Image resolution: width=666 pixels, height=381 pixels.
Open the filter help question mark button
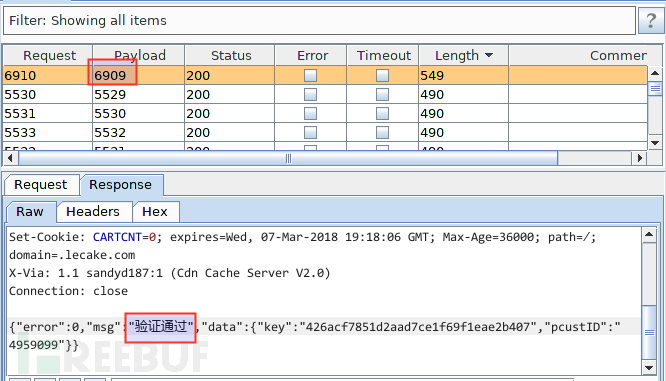pyautogui.click(x=650, y=20)
